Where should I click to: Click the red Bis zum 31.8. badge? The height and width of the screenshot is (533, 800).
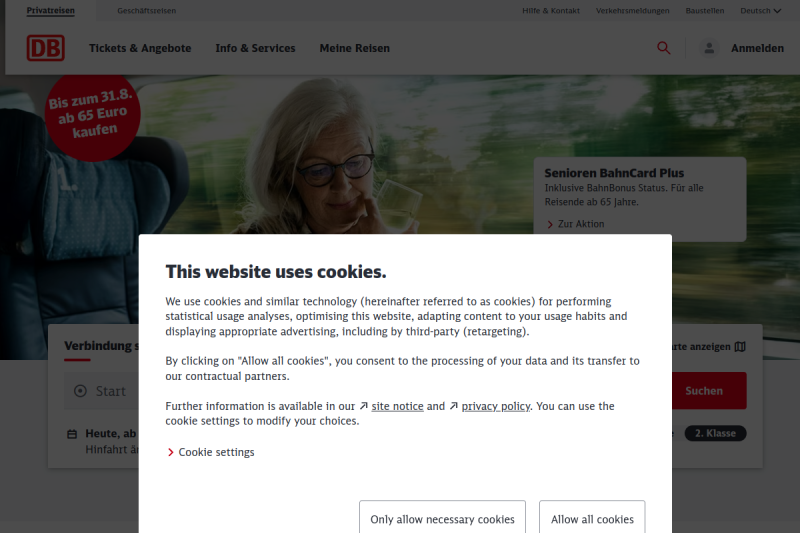pyautogui.click(x=92, y=118)
